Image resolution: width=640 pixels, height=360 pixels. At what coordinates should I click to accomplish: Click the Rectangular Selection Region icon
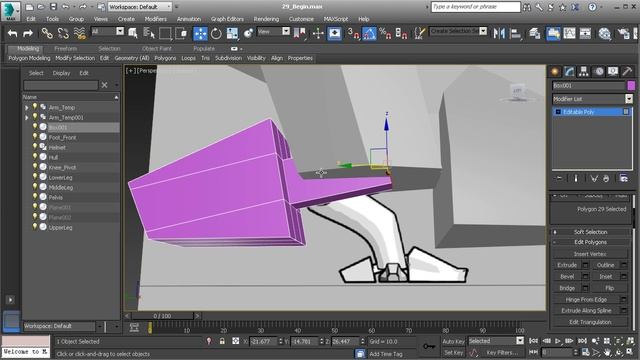(165, 33)
